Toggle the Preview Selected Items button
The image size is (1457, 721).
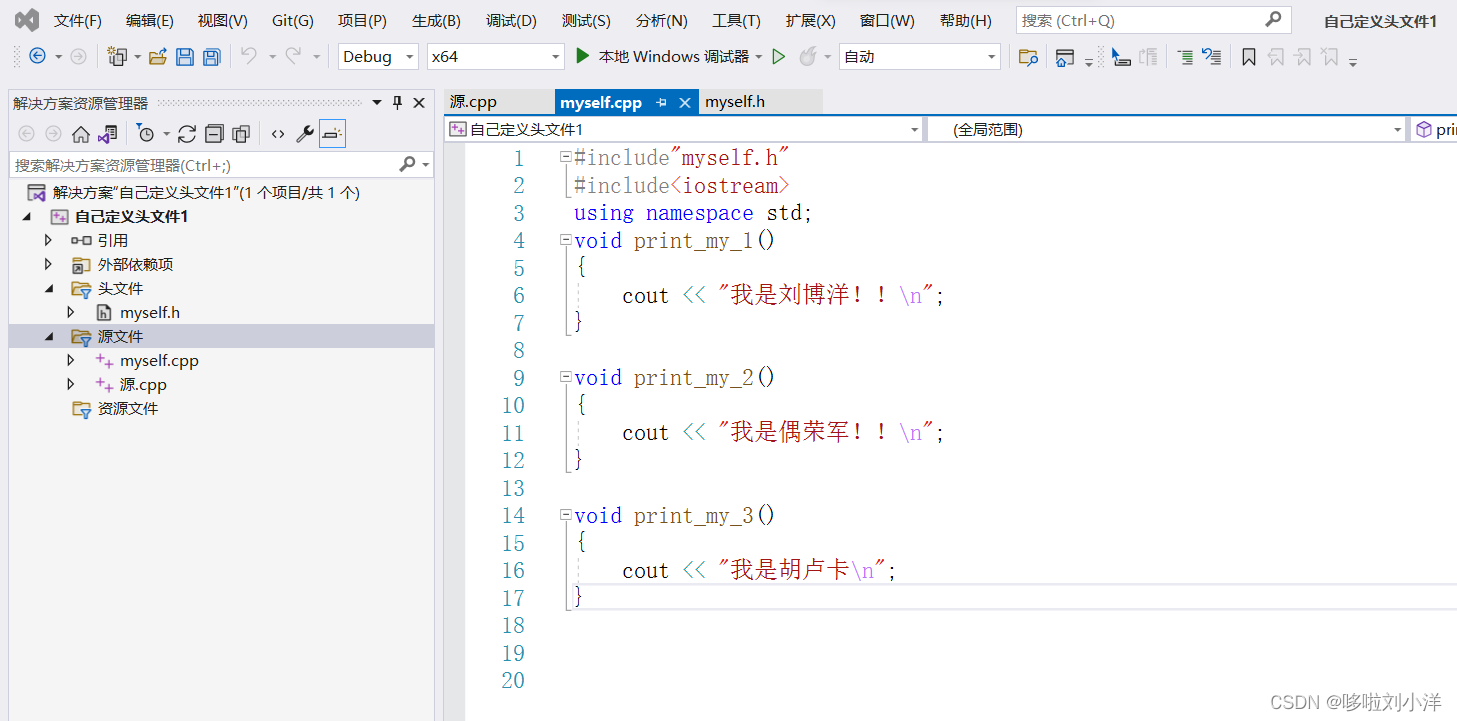point(333,134)
